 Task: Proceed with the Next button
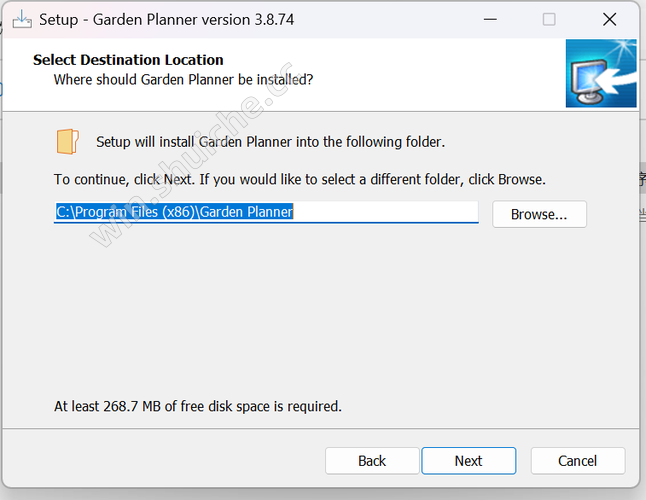click(x=468, y=460)
